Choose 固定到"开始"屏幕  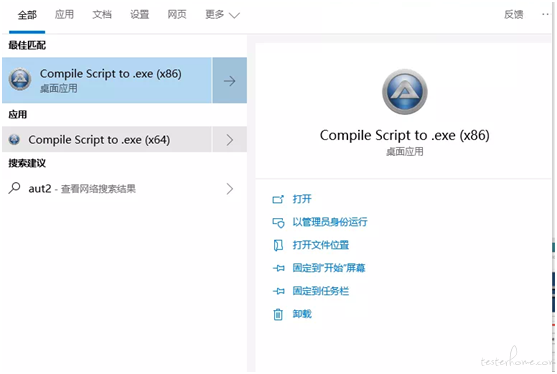[329, 268]
